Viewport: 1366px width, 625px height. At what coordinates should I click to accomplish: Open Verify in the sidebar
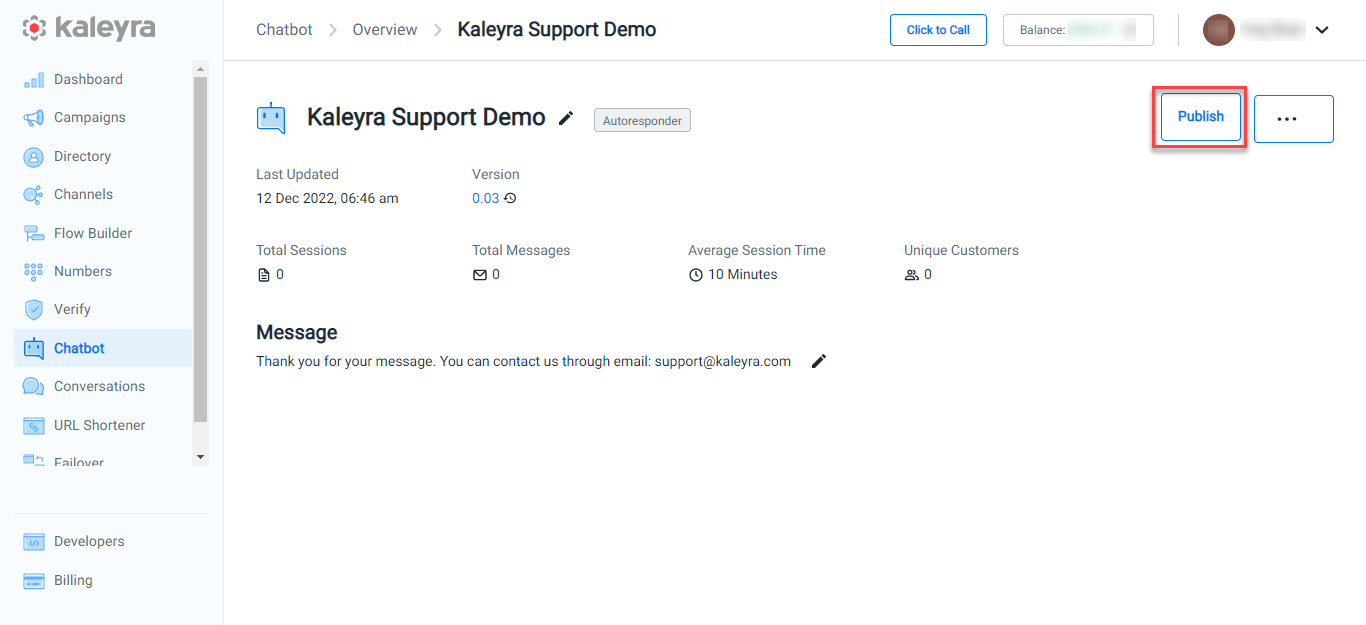[72, 310]
